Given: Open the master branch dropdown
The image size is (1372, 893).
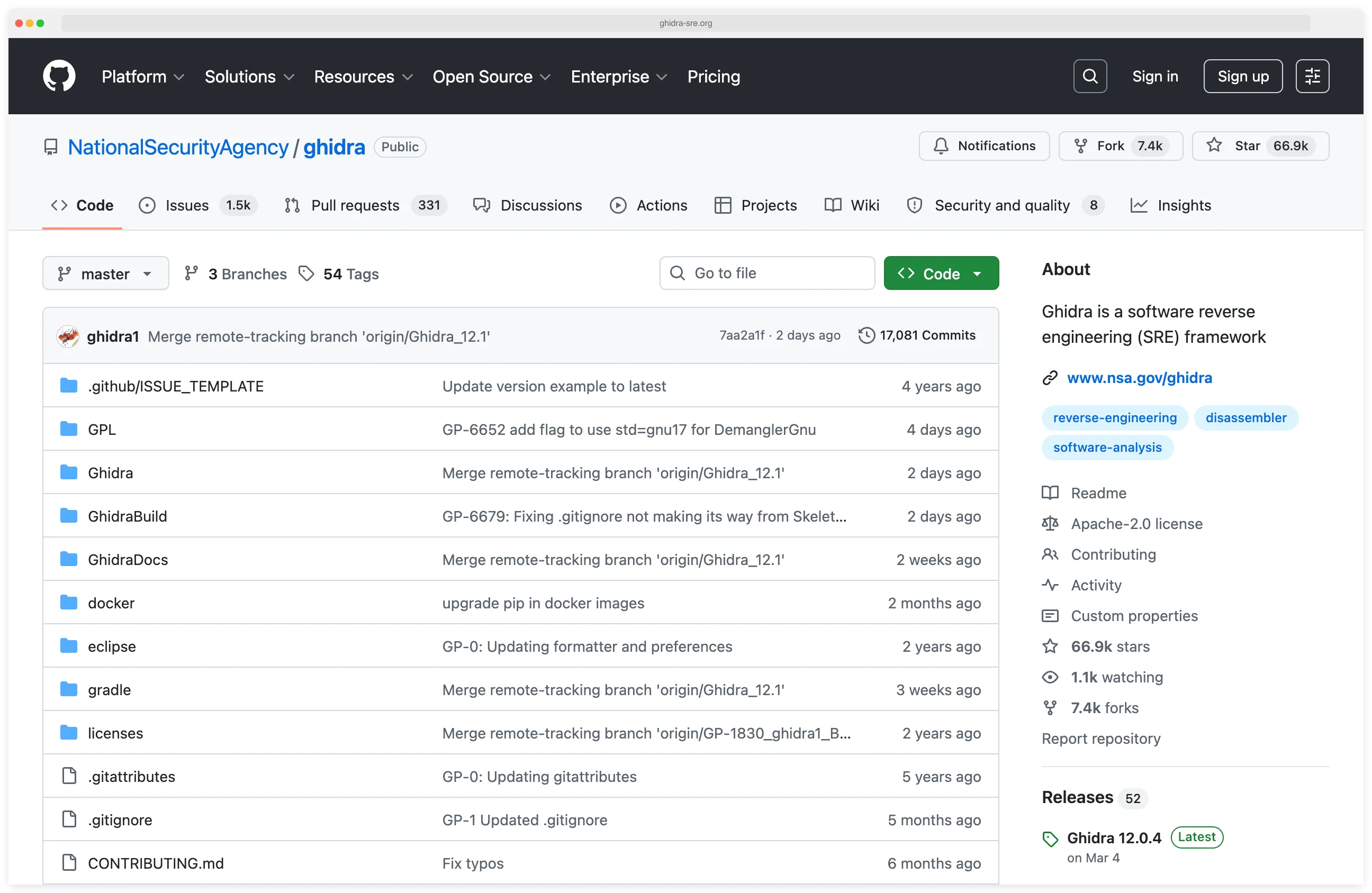Looking at the screenshot, I should 105,273.
